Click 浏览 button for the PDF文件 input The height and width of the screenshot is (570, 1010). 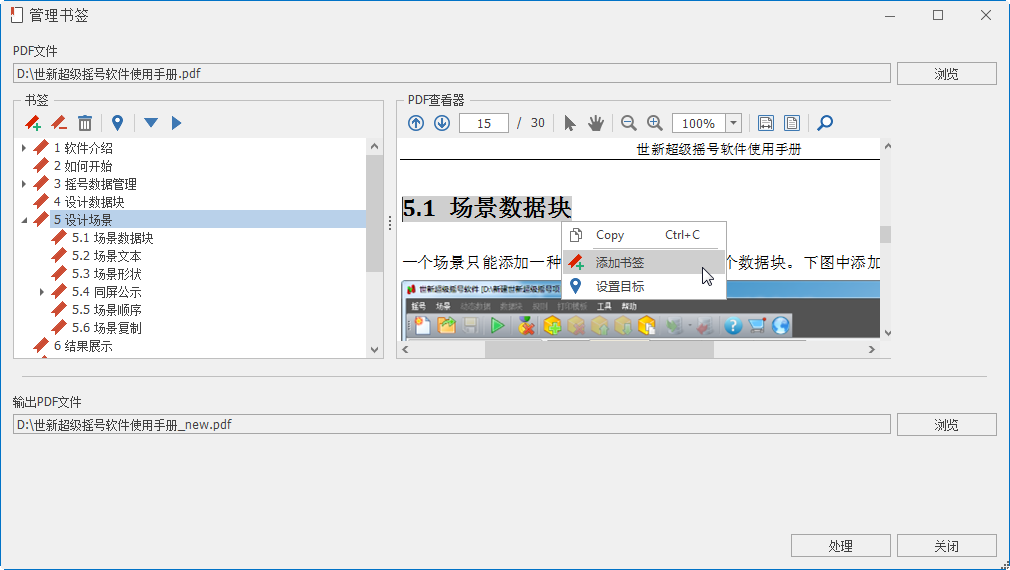(x=946, y=74)
